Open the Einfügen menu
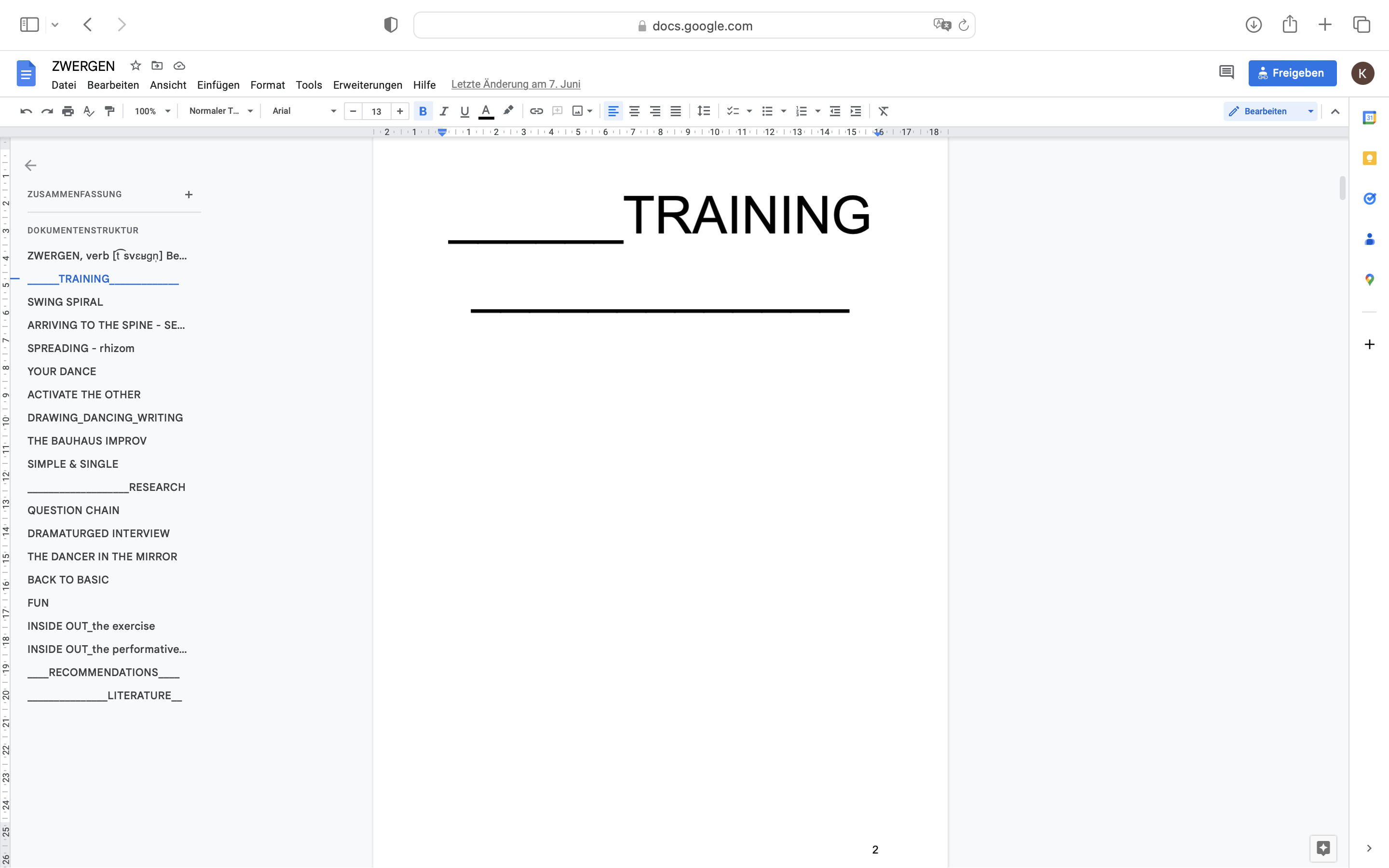 tap(218, 85)
